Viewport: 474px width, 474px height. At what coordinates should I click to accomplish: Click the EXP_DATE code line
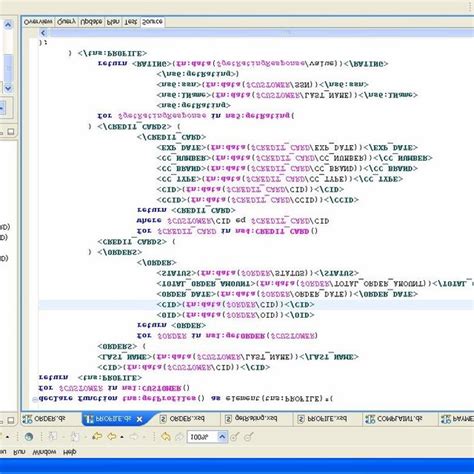(287, 147)
